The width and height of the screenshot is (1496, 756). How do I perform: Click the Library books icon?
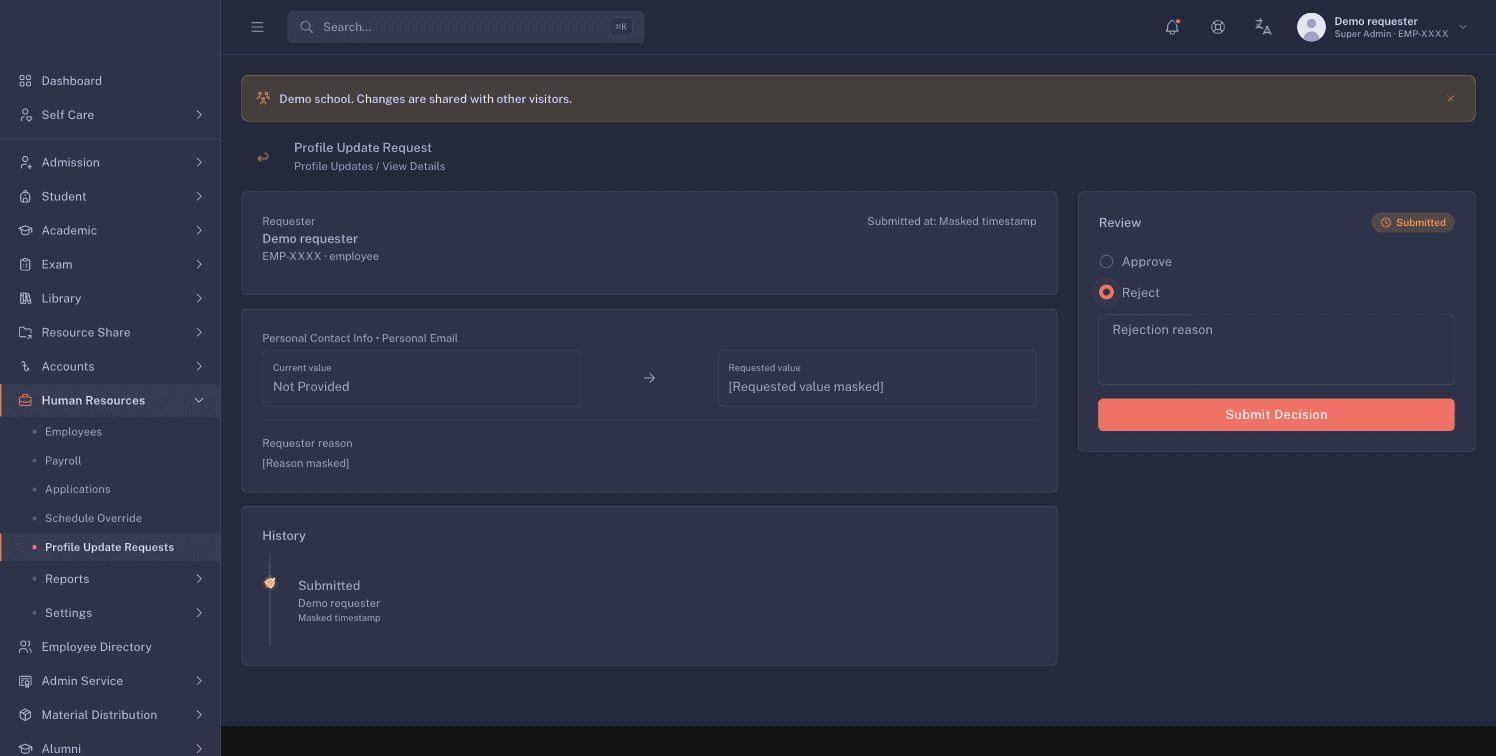26,299
